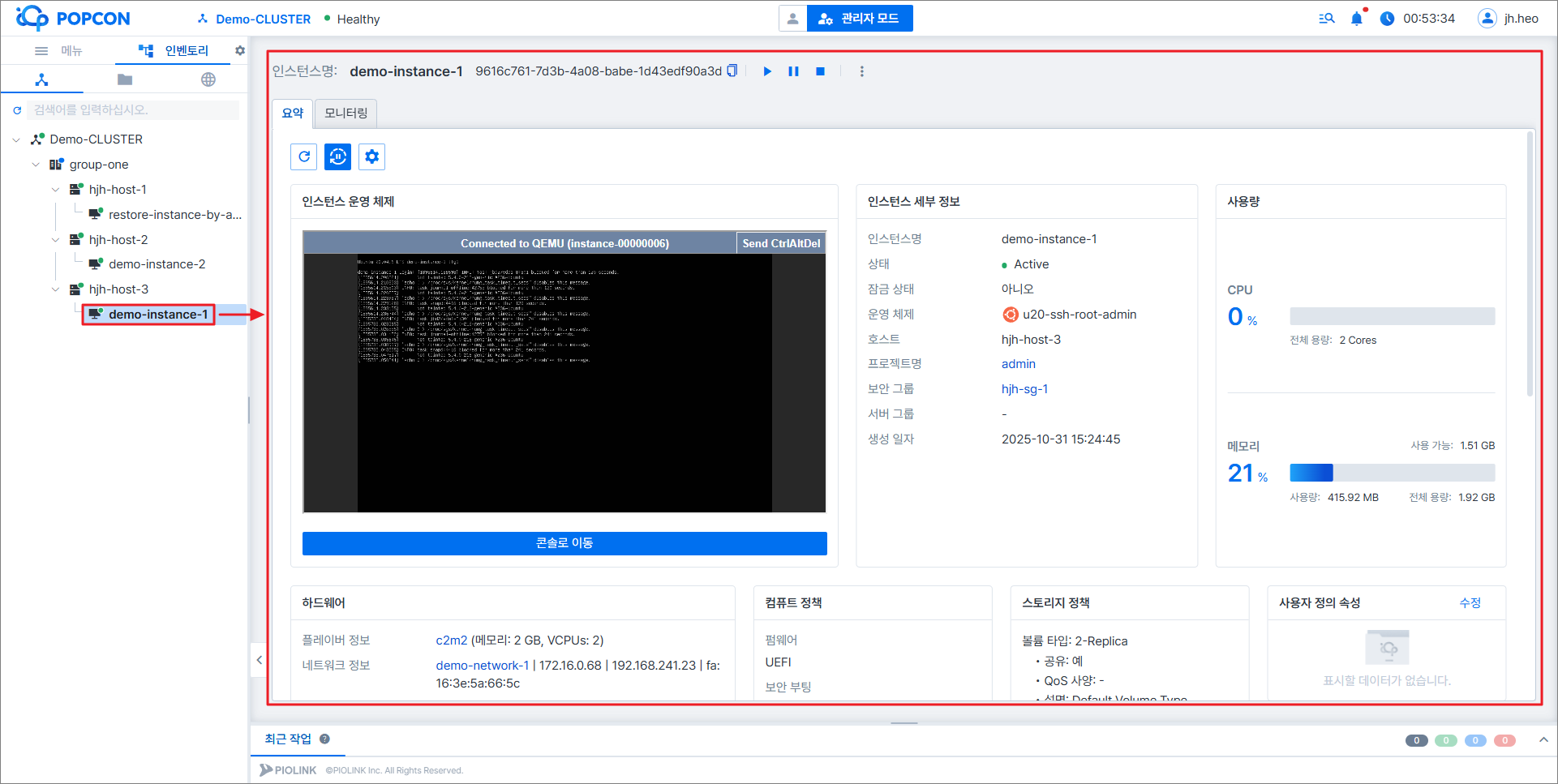Click the 콘솔로 이동 button
Screen dimensions: 1558x784
tap(564, 543)
